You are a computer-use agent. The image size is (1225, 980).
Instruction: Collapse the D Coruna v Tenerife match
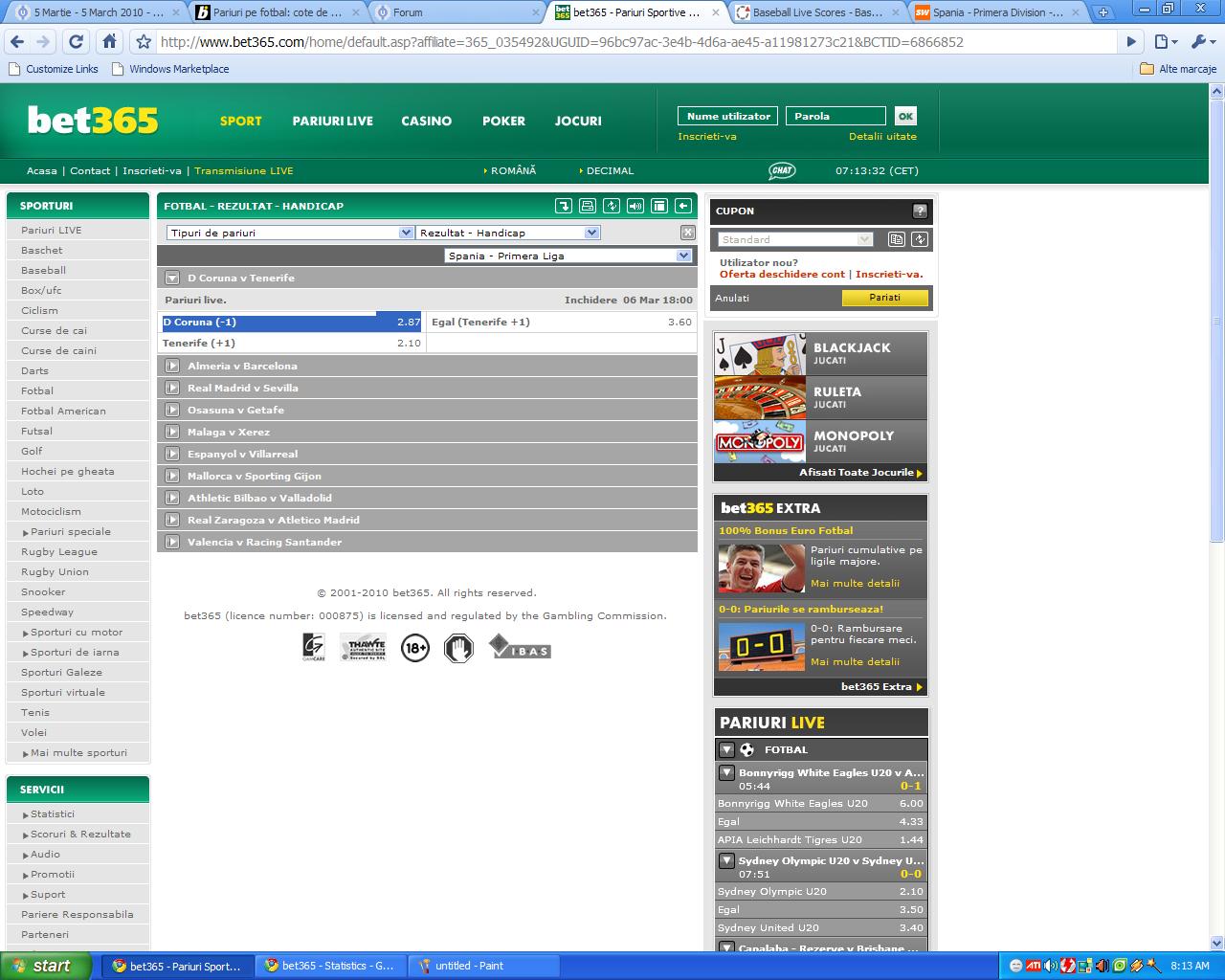coord(172,278)
